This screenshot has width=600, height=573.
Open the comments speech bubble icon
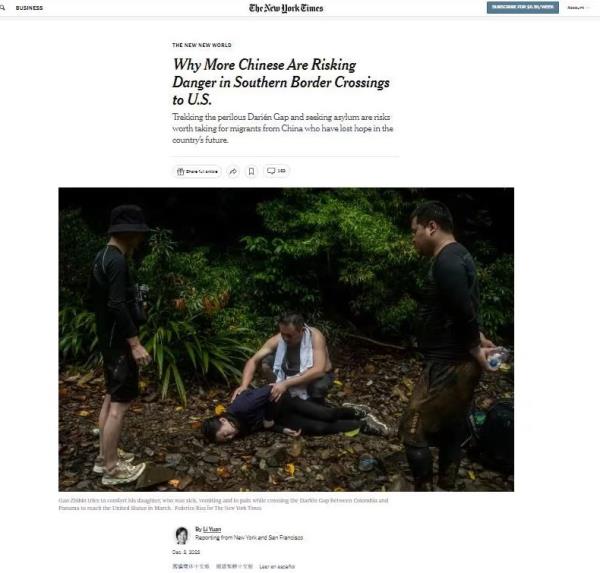pos(276,171)
